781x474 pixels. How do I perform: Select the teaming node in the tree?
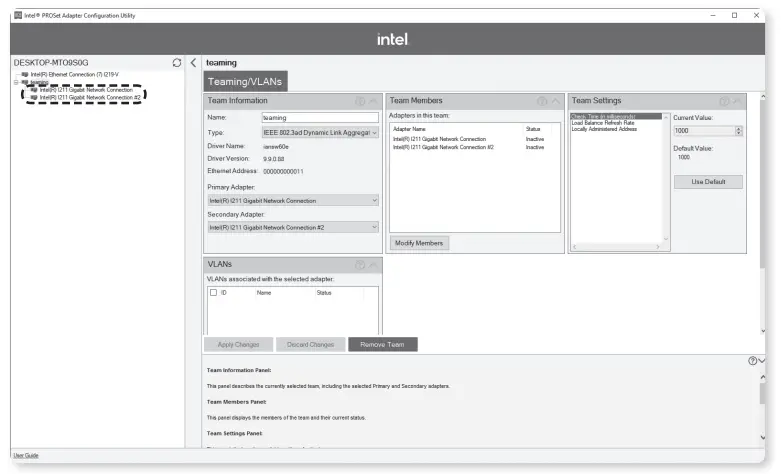pyautogui.click(x=39, y=82)
